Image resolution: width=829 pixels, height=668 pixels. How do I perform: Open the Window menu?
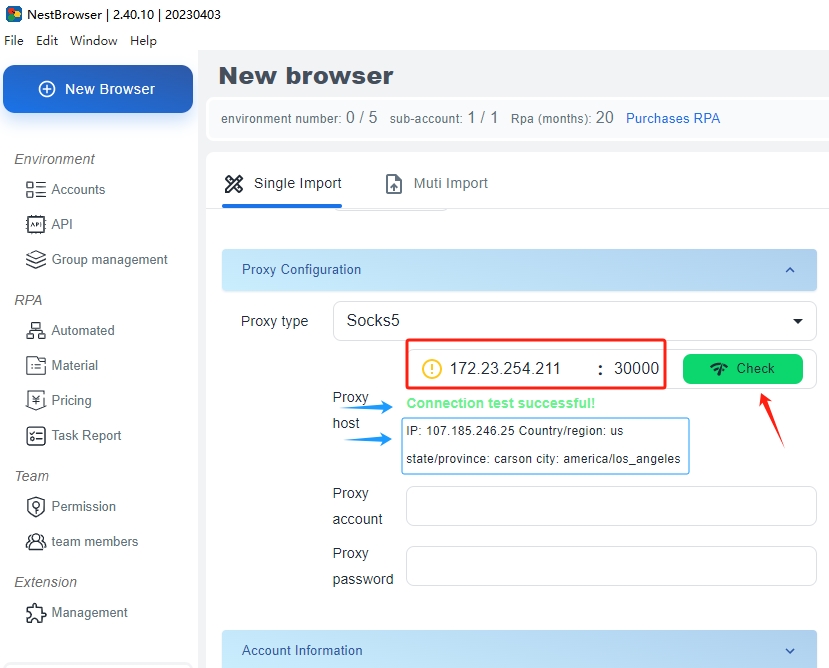93,41
